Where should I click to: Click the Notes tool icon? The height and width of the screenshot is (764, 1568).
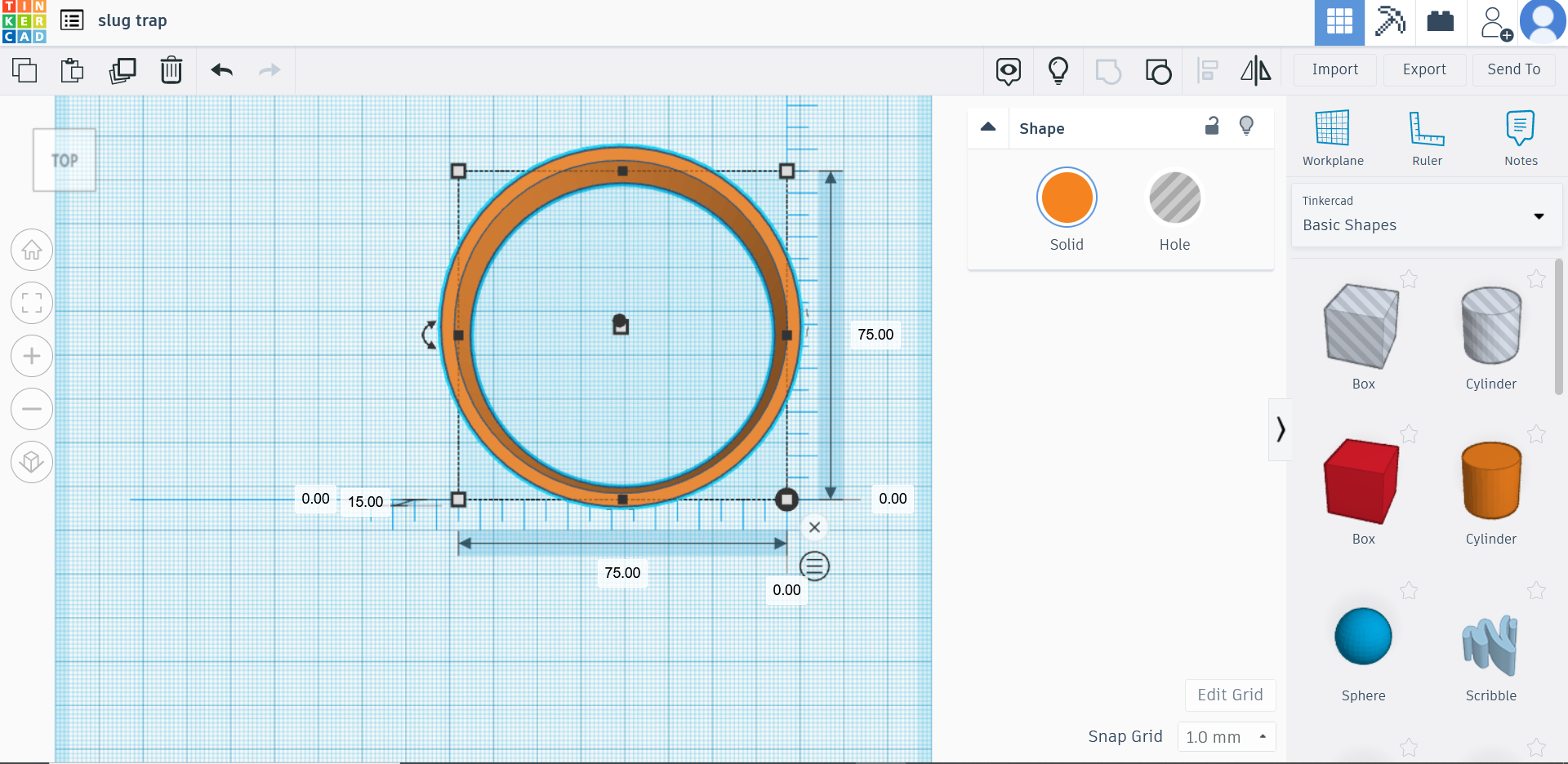(1520, 128)
